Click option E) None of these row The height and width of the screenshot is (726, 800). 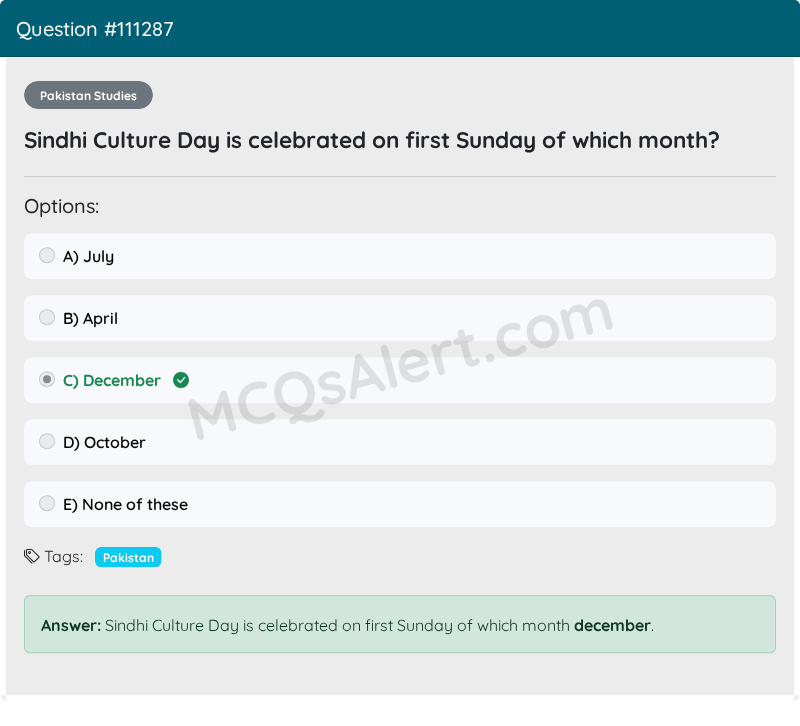click(400, 504)
